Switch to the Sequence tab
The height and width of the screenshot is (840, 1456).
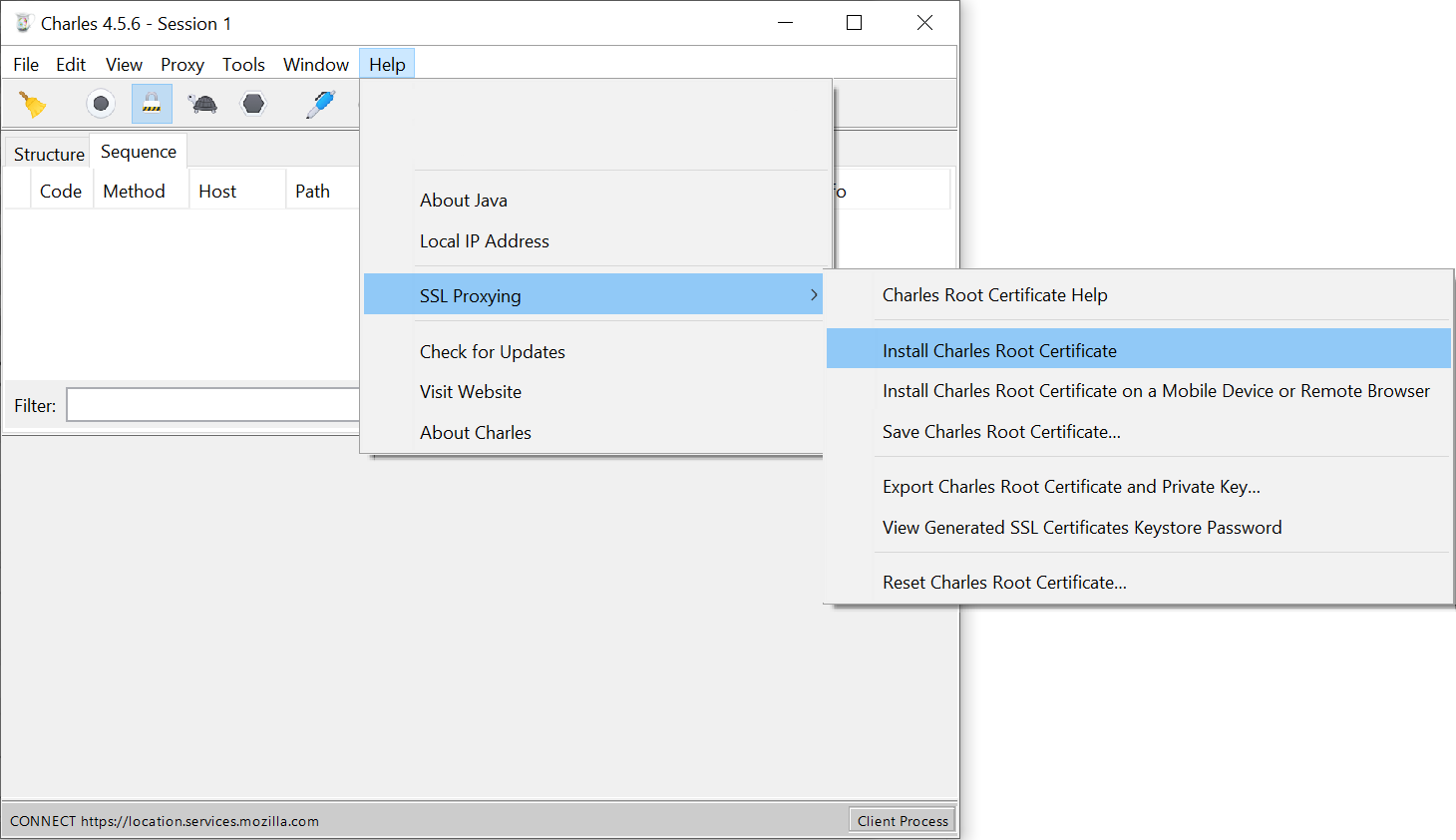[138, 151]
